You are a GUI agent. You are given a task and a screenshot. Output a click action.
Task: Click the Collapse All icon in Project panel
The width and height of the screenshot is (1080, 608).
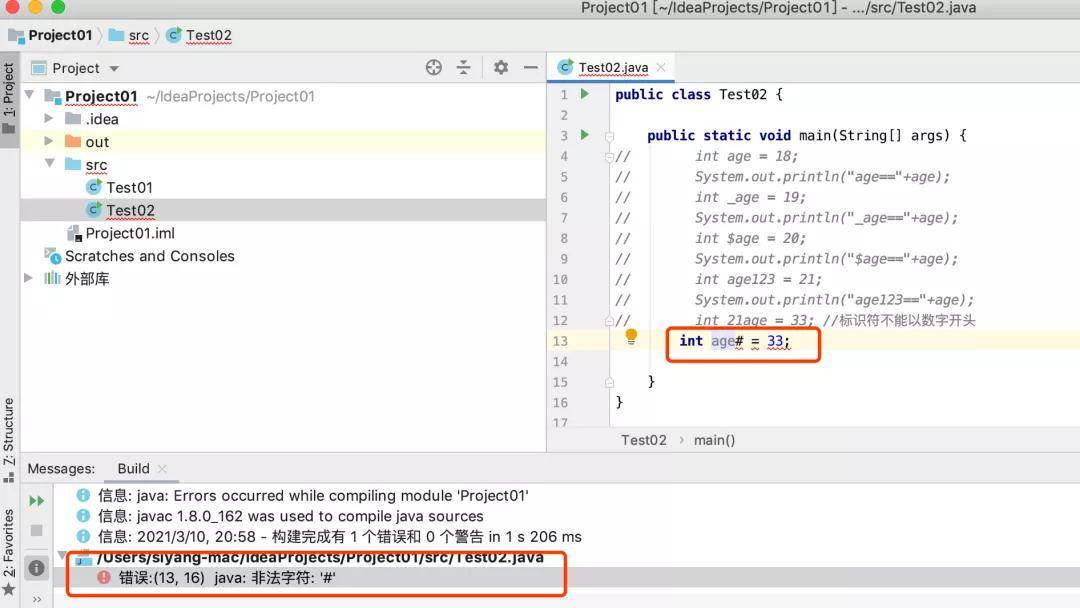(464, 67)
